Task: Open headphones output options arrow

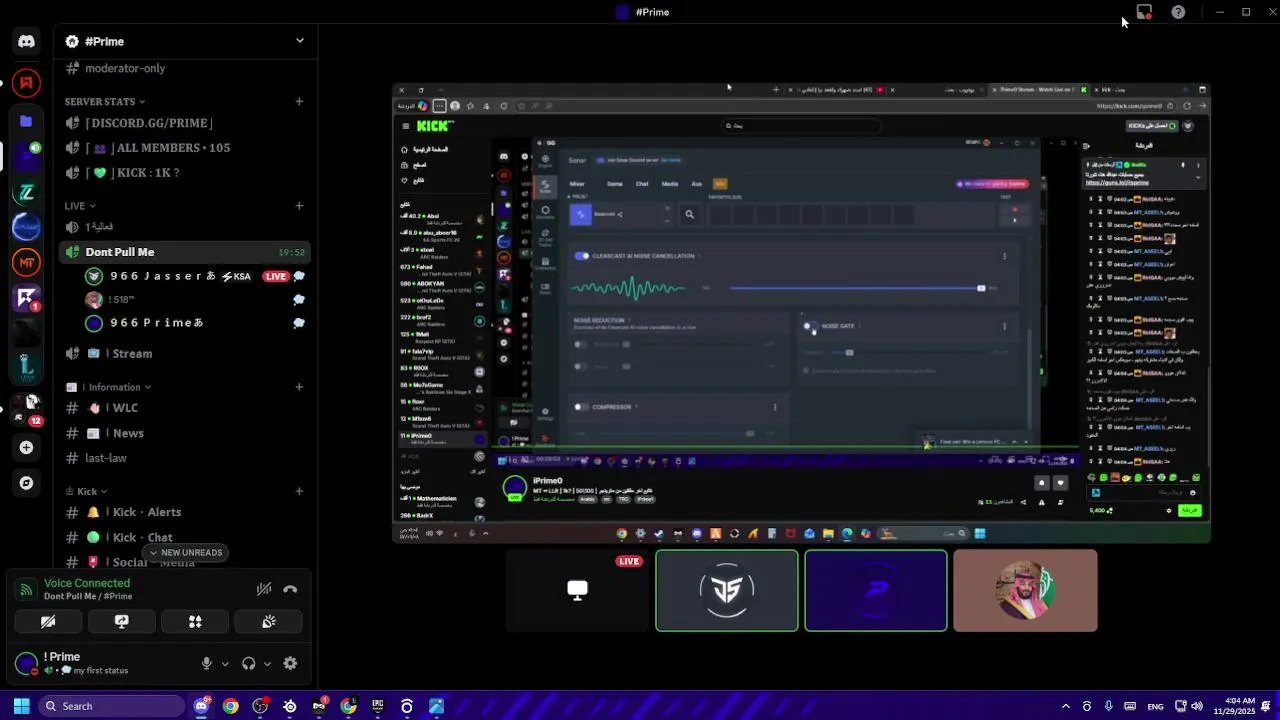Action: click(x=267, y=663)
